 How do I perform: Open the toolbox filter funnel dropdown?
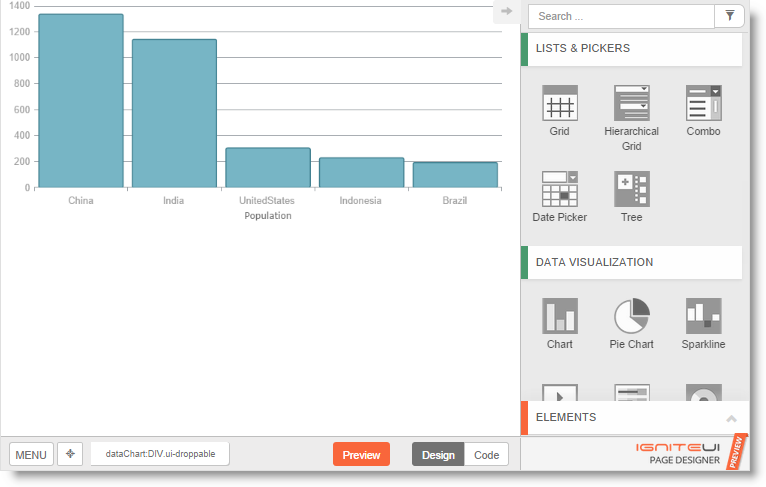(729, 16)
